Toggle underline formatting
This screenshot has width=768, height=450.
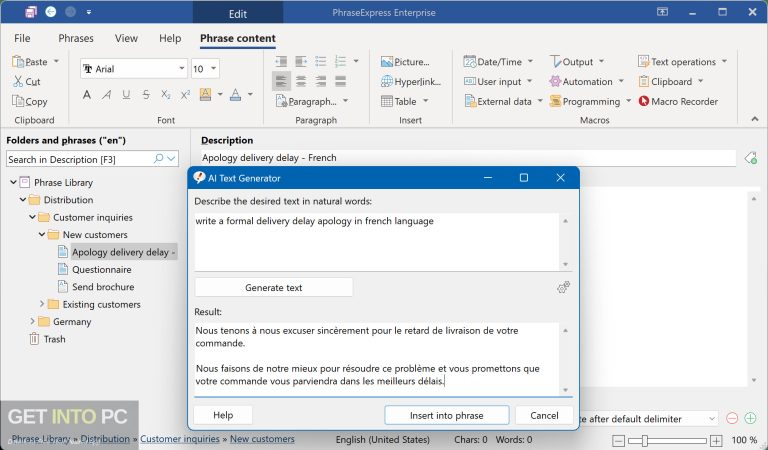(127, 95)
